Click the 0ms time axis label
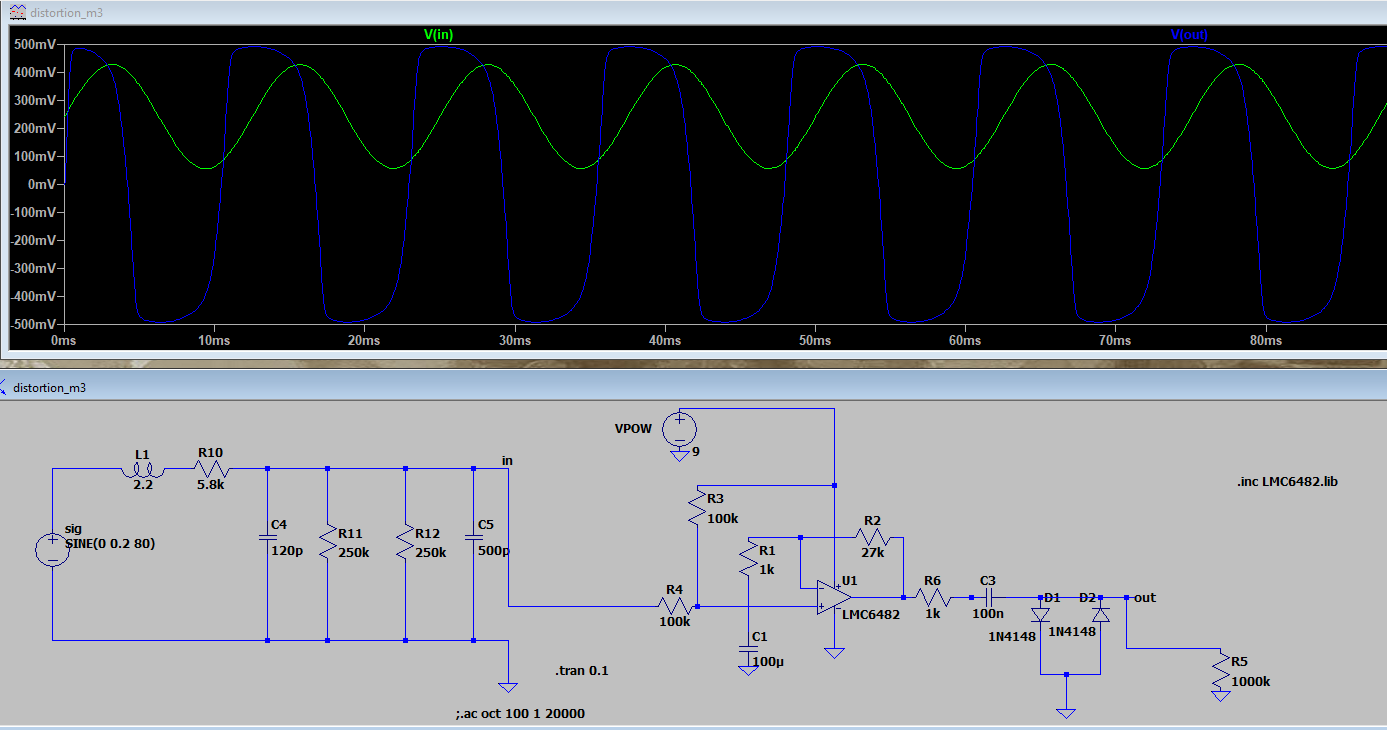The width and height of the screenshot is (1387, 730). click(x=63, y=341)
